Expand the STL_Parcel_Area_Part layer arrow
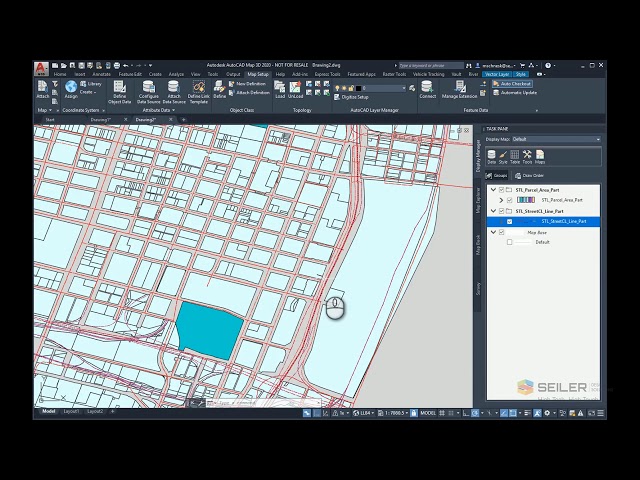The height and width of the screenshot is (480, 640). click(x=501, y=200)
